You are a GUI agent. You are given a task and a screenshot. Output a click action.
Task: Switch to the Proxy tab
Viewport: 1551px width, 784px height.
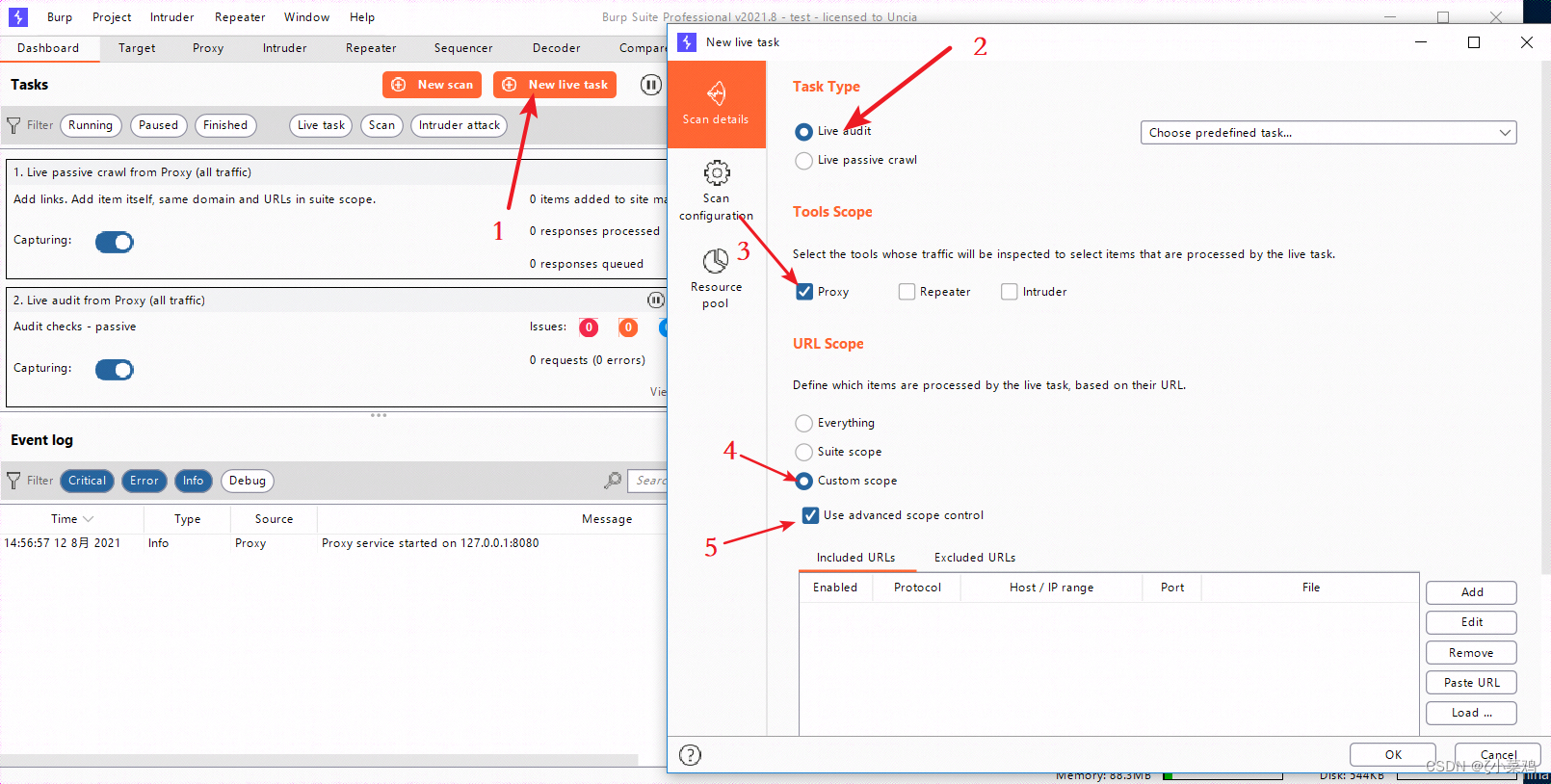coord(208,48)
